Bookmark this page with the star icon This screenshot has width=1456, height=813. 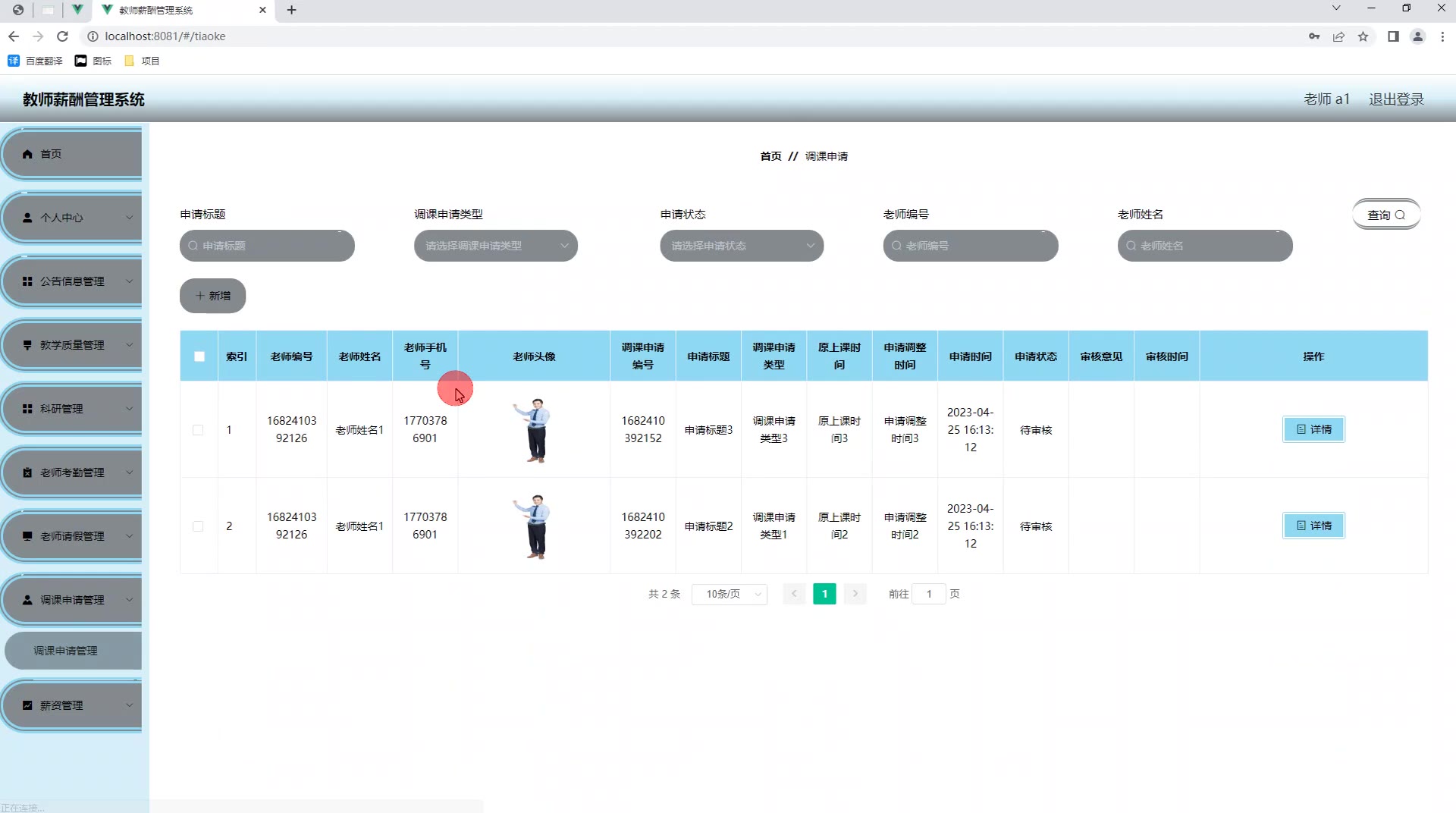[1363, 36]
